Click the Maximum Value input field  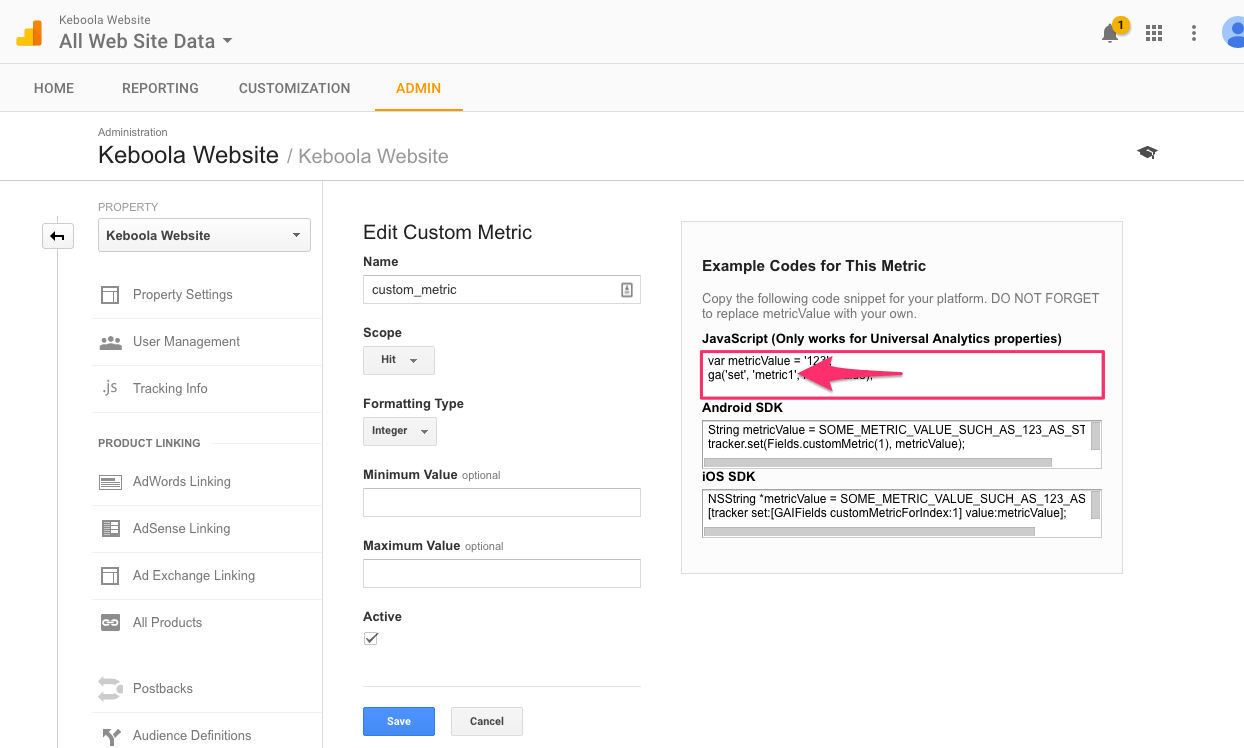(501, 573)
